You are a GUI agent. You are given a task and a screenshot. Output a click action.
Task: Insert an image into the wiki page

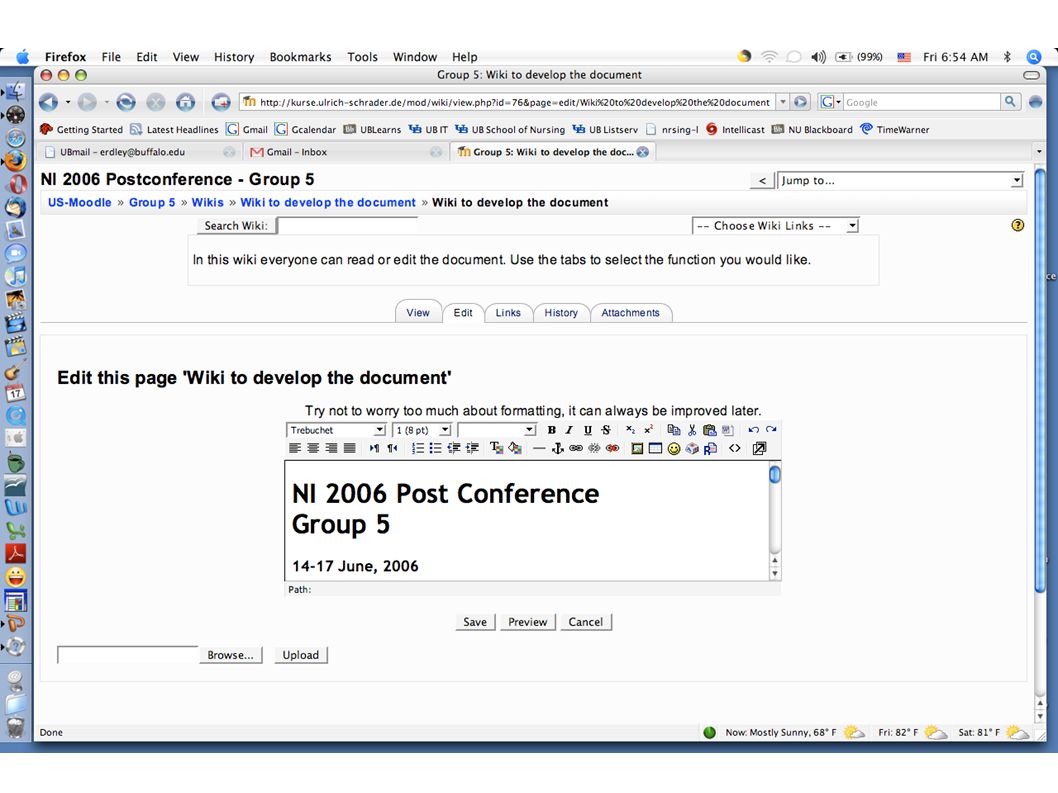pos(637,448)
